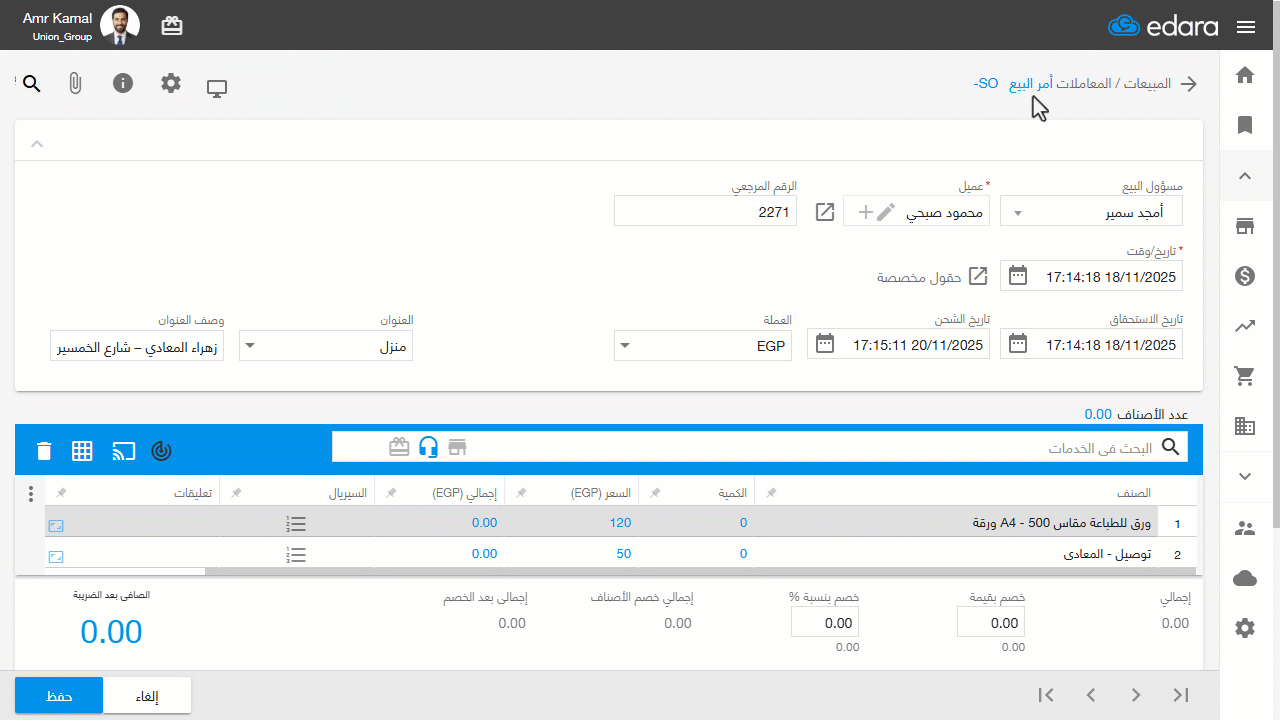Click the headset services icon in search bar
Screen dimensions: 1280x720
[x=429, y=447]
